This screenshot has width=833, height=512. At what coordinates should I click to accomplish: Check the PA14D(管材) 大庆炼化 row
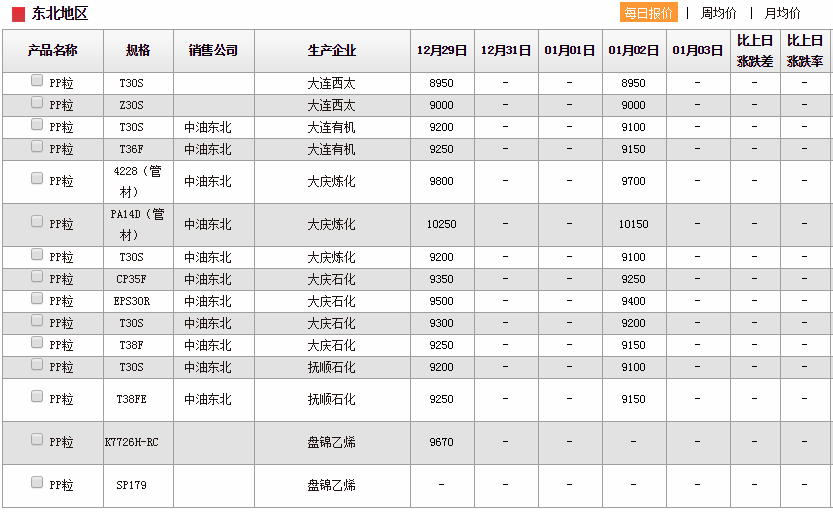pyautogui.click(x=37, y=221)
